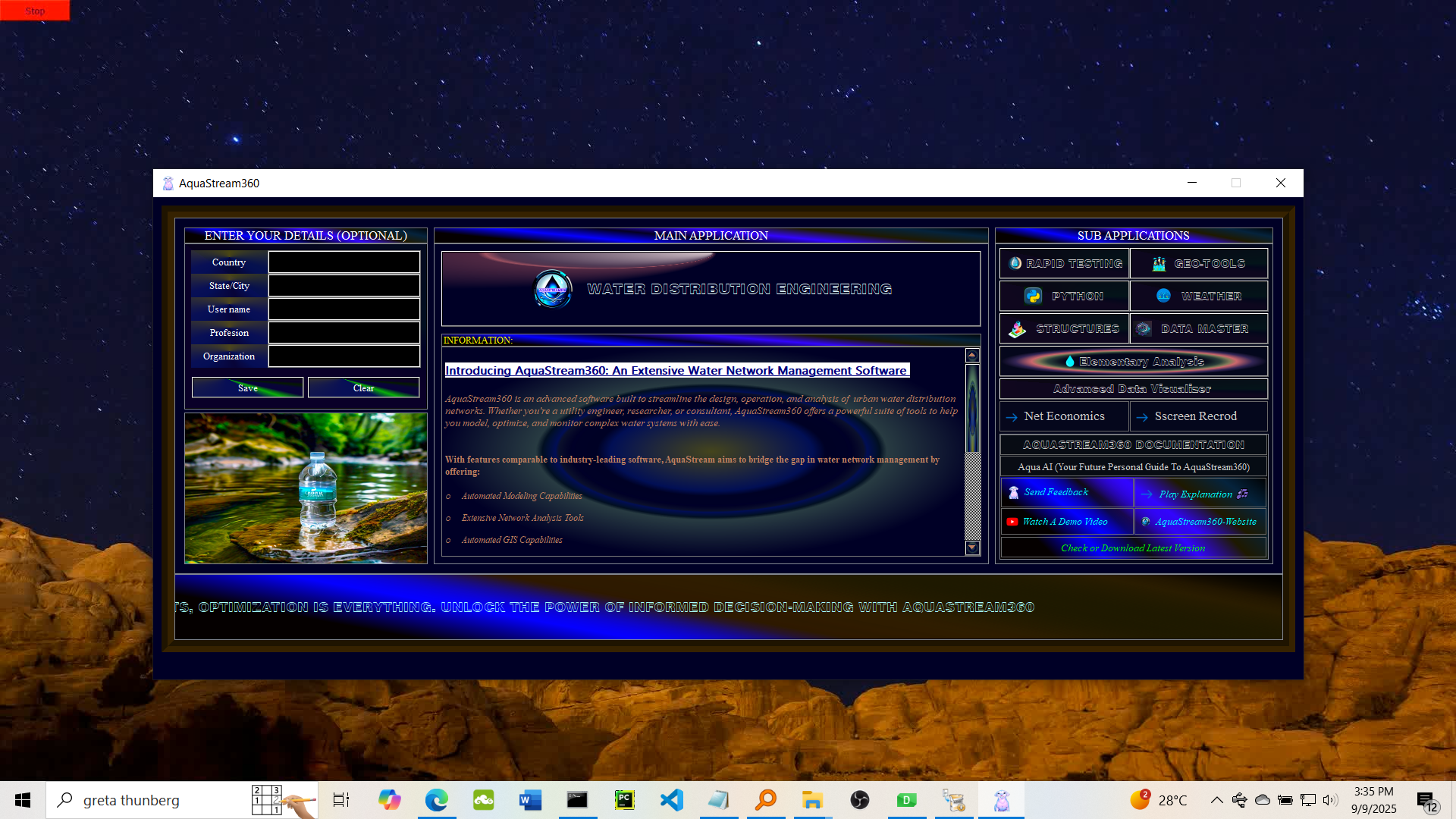Open AquaStream360-Website via its globe icon

tap(1146, 521)
